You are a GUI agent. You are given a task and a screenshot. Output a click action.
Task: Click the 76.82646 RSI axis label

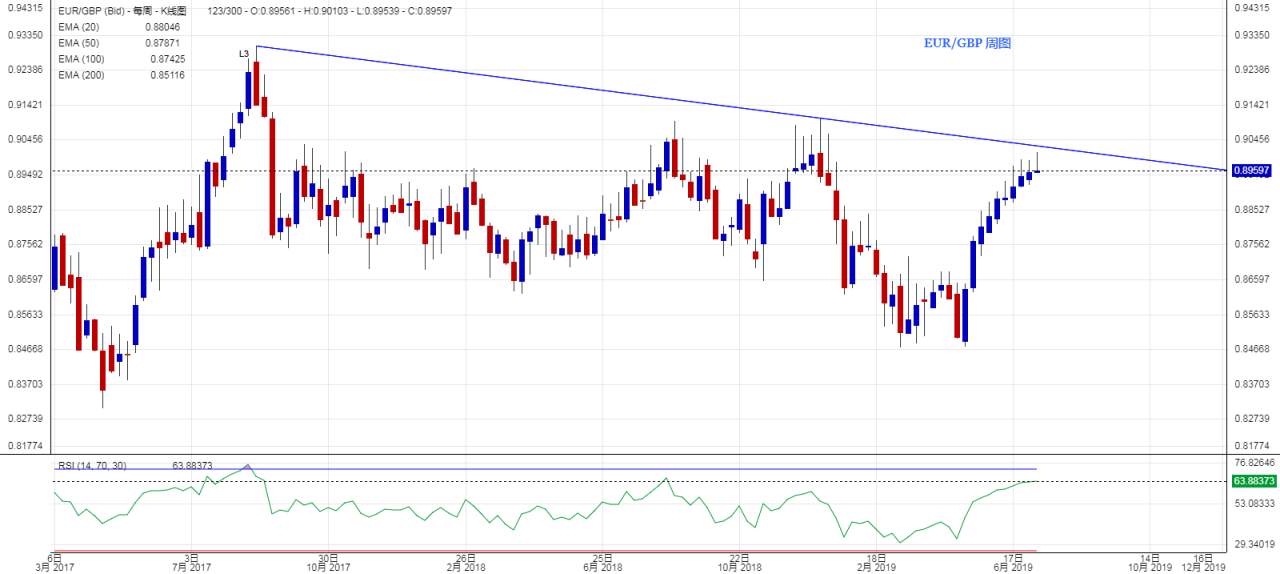[1255, 463]
